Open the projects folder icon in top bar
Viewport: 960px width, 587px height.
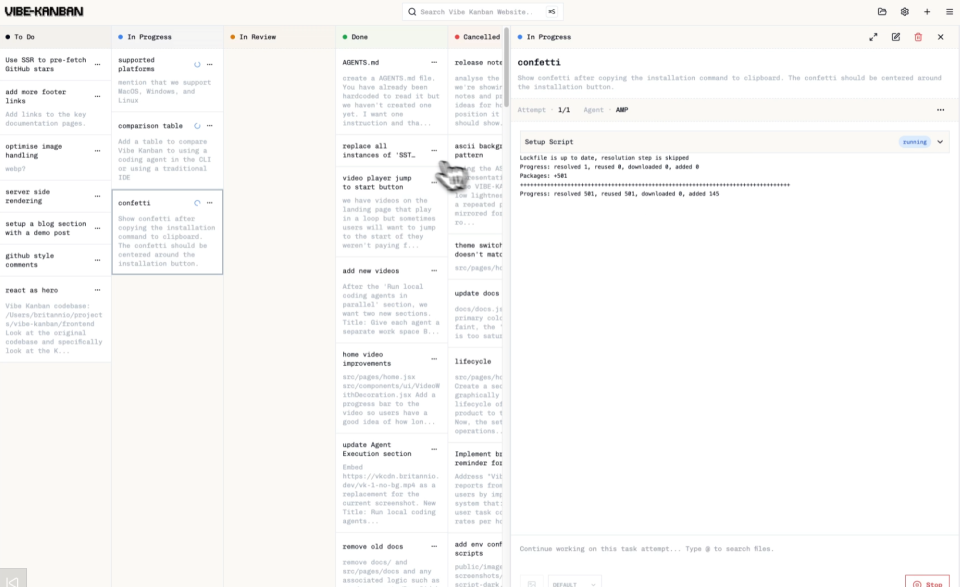(x=882, y=12)
